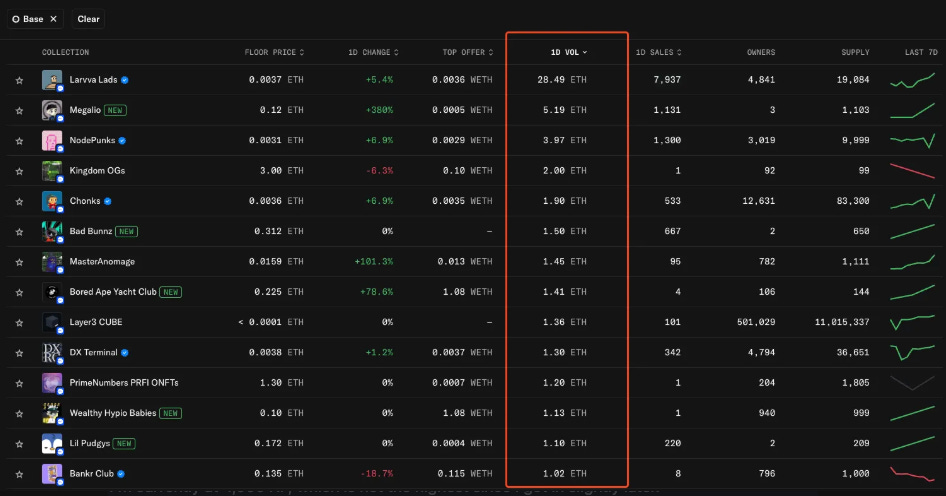Click the Collection column header
946x496 pixels.
pos(65,52)
